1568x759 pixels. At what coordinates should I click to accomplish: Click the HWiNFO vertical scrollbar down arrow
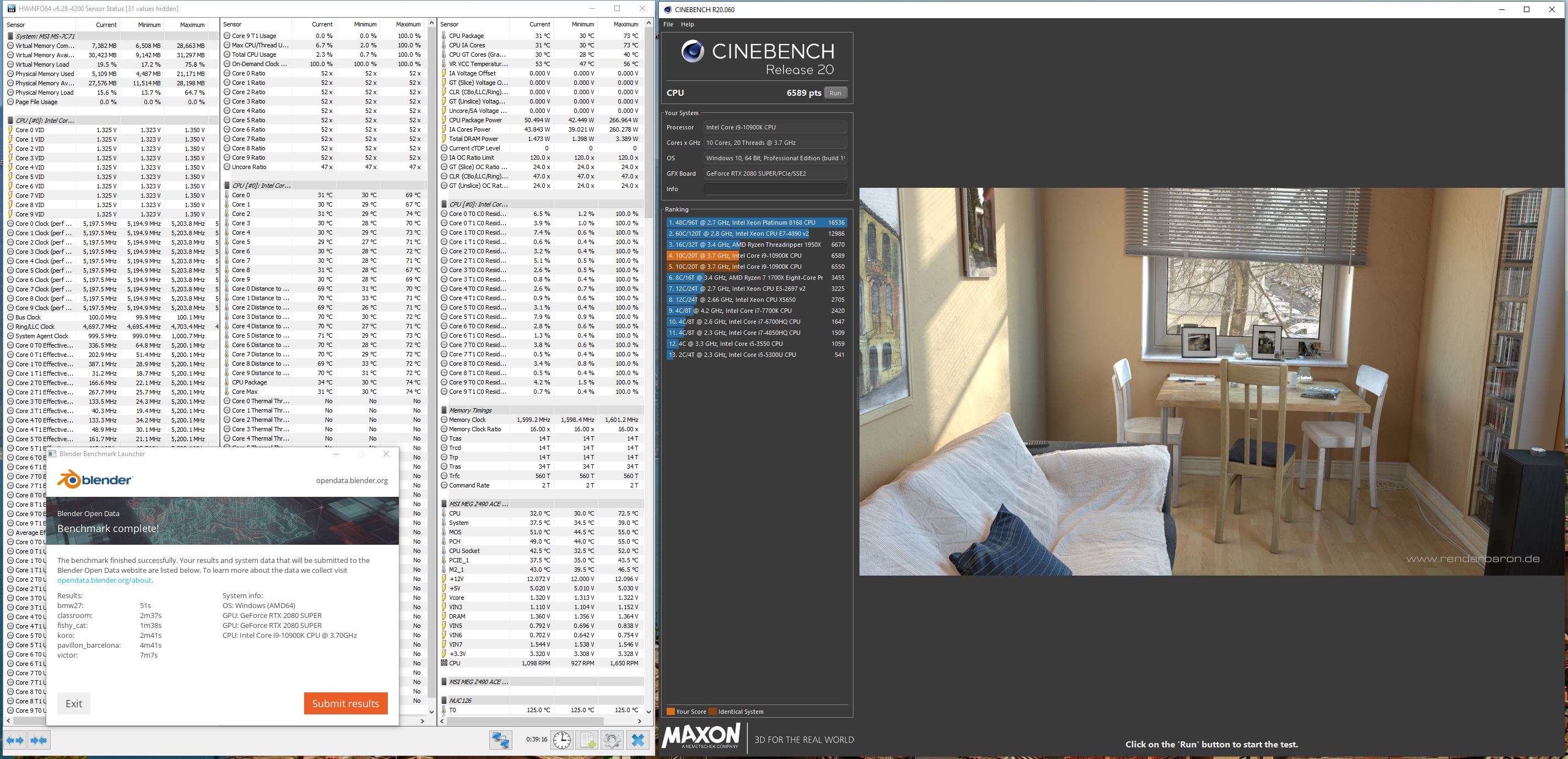pos(648,711)
